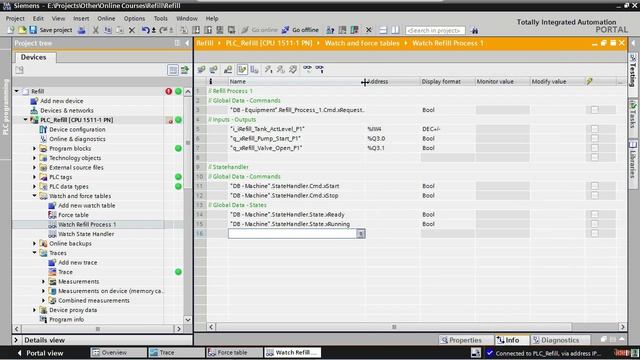The width and height of the screenshot is (640, 360).
Task: Expand the PLC tags folder
Action: tap(35, 177)
